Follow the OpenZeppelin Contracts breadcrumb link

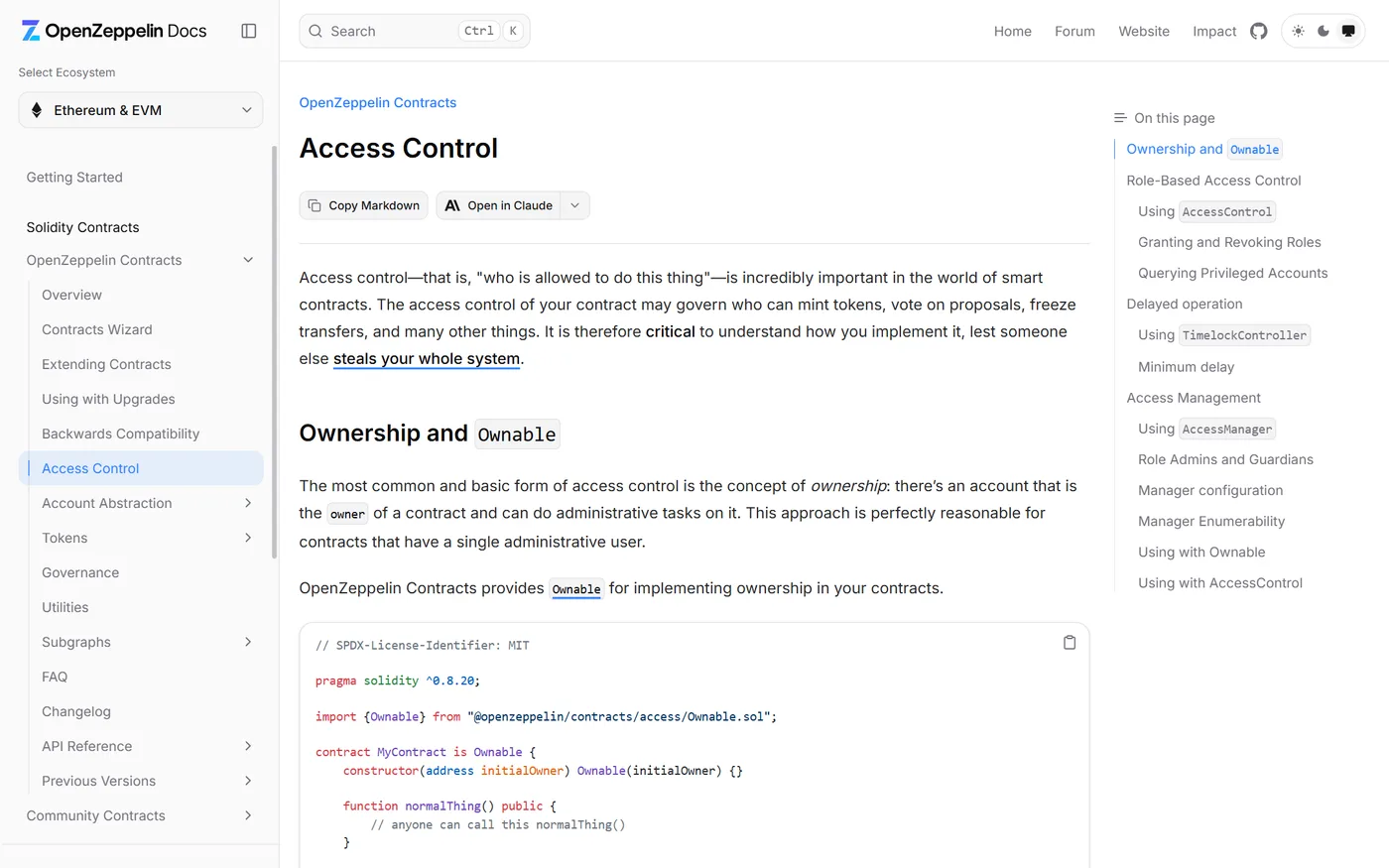378,102
